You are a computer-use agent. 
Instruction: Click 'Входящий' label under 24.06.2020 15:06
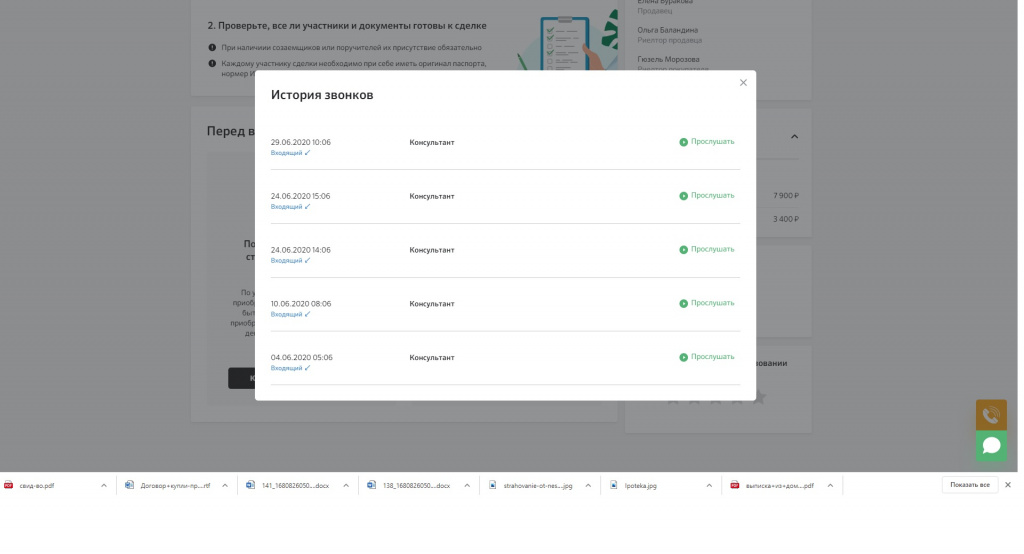(287, 206)
